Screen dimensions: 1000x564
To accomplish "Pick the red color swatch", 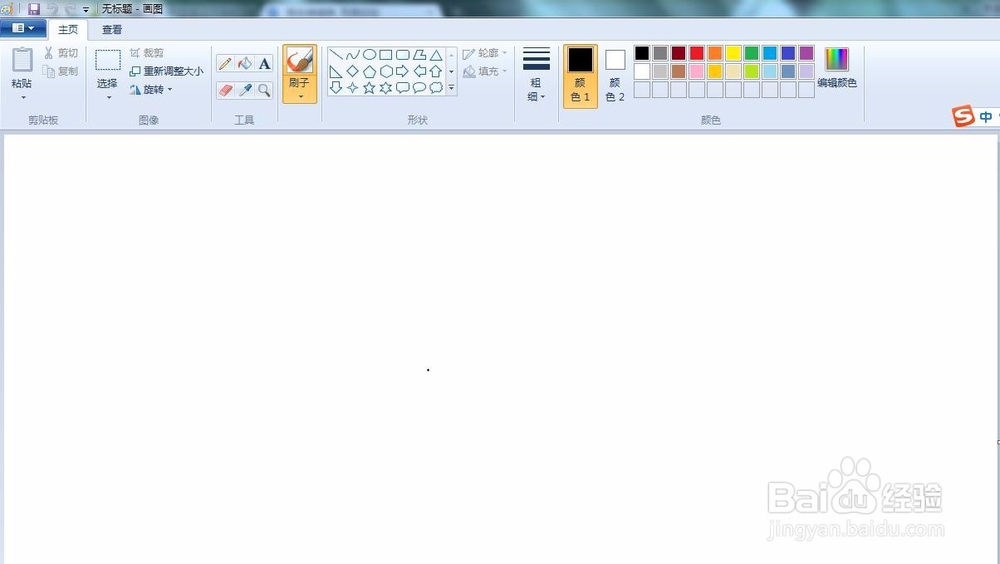I will (x=697, y=53).
